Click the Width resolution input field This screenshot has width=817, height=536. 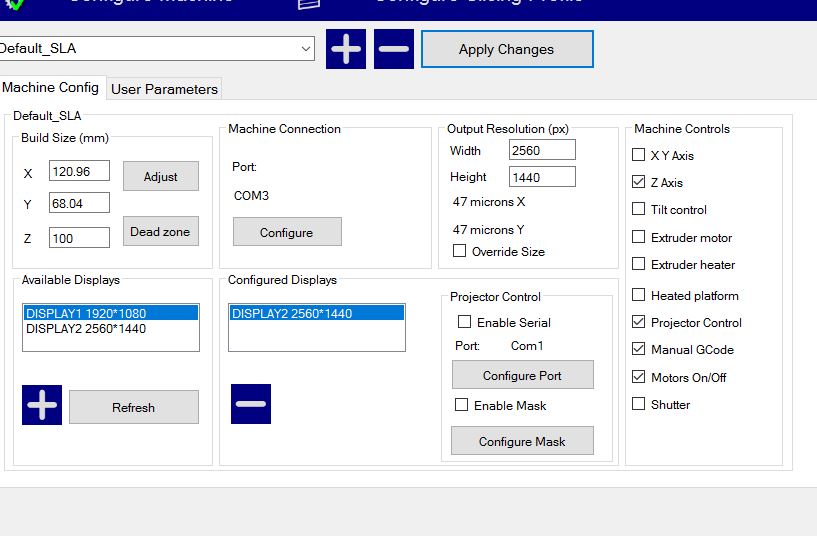coord(542,150)
